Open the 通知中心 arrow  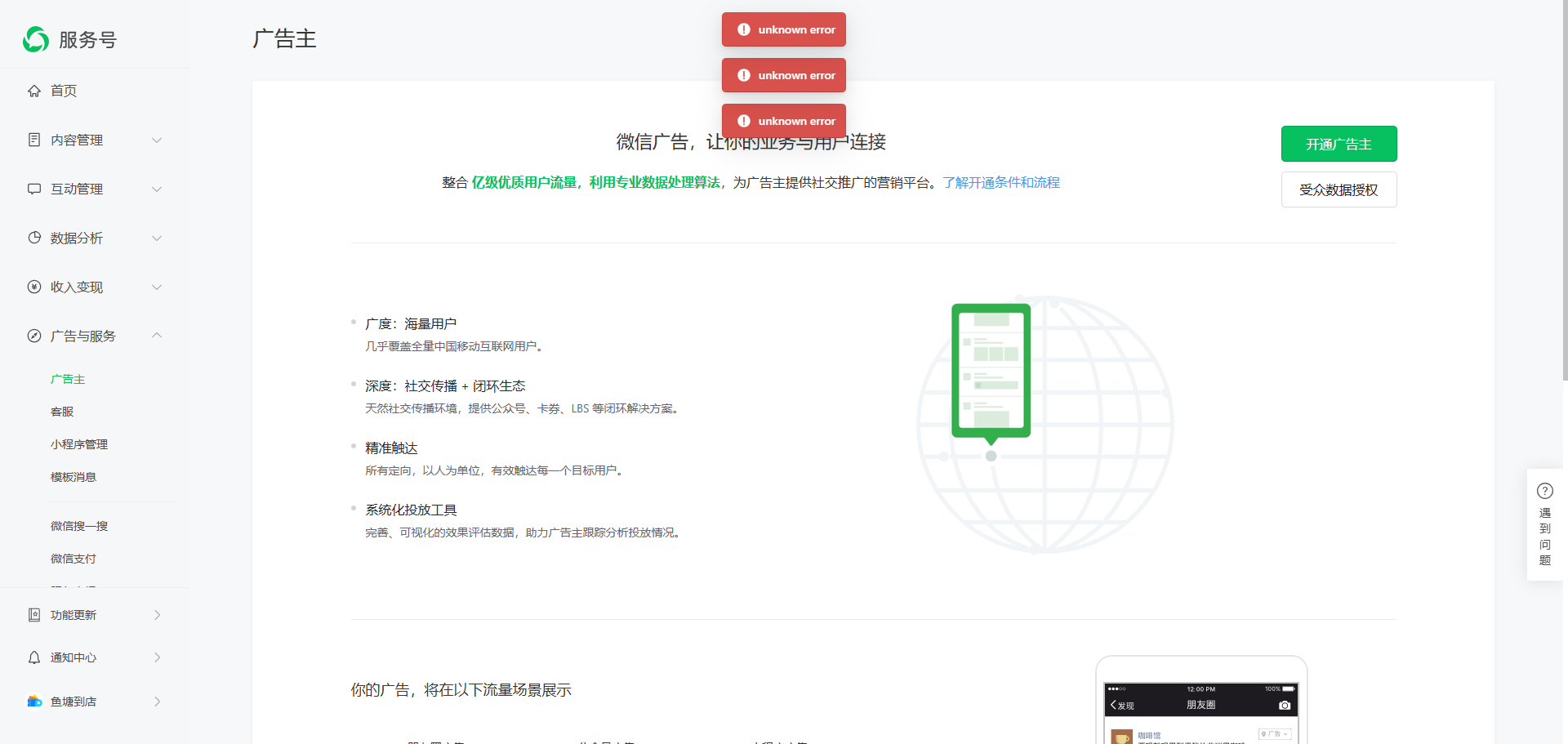pos(158,657)
